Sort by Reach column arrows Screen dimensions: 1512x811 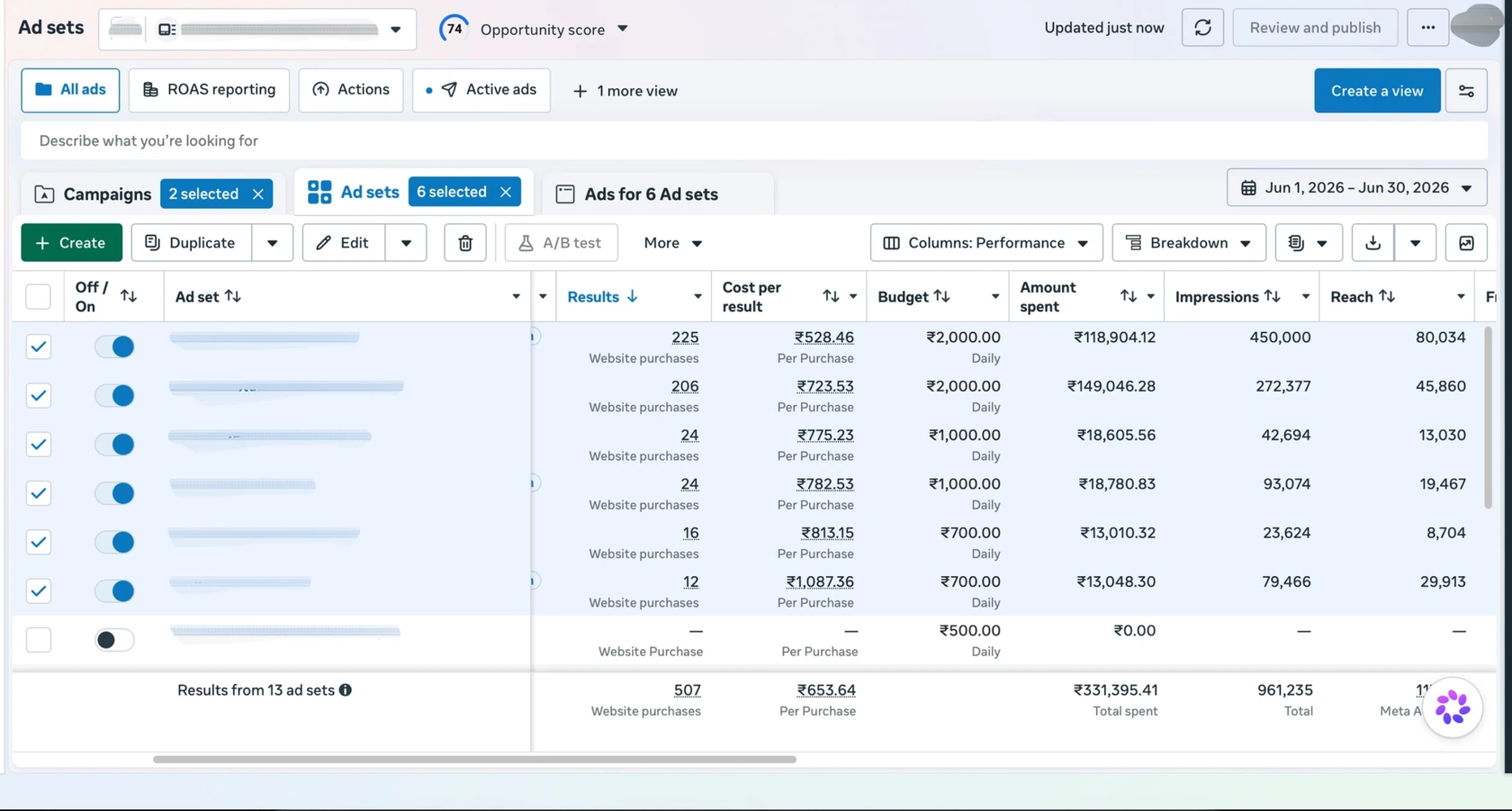pos(1387,296)
